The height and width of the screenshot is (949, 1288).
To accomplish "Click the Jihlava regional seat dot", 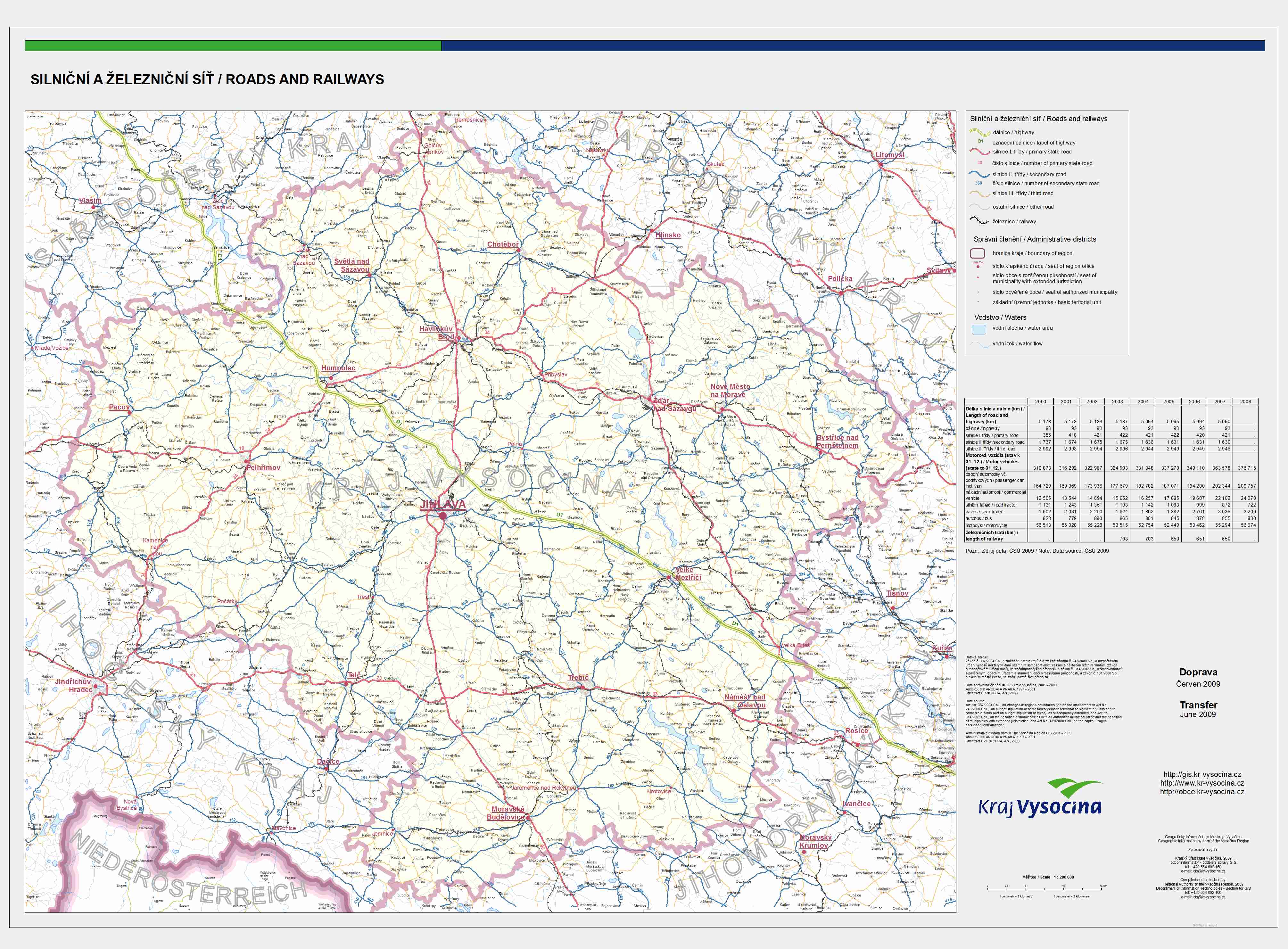I will coord(443,516).
